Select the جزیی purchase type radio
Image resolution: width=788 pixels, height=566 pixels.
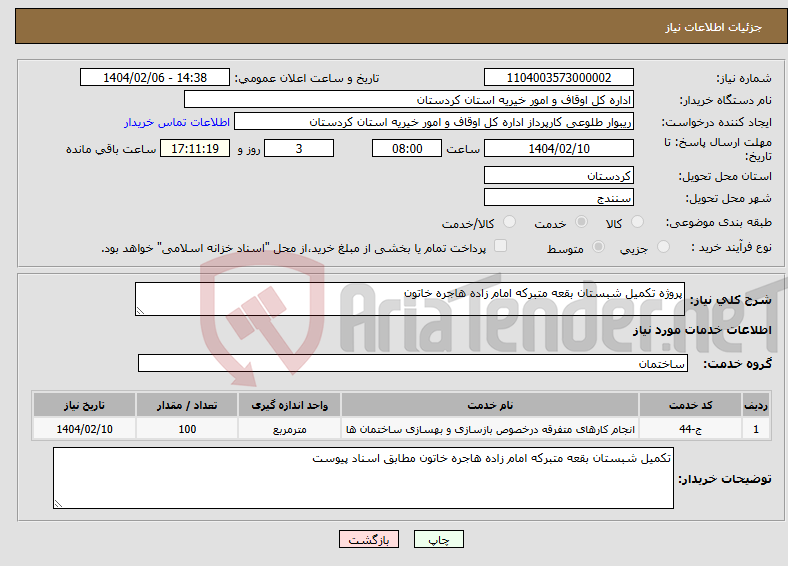click(x=663, y=246)
